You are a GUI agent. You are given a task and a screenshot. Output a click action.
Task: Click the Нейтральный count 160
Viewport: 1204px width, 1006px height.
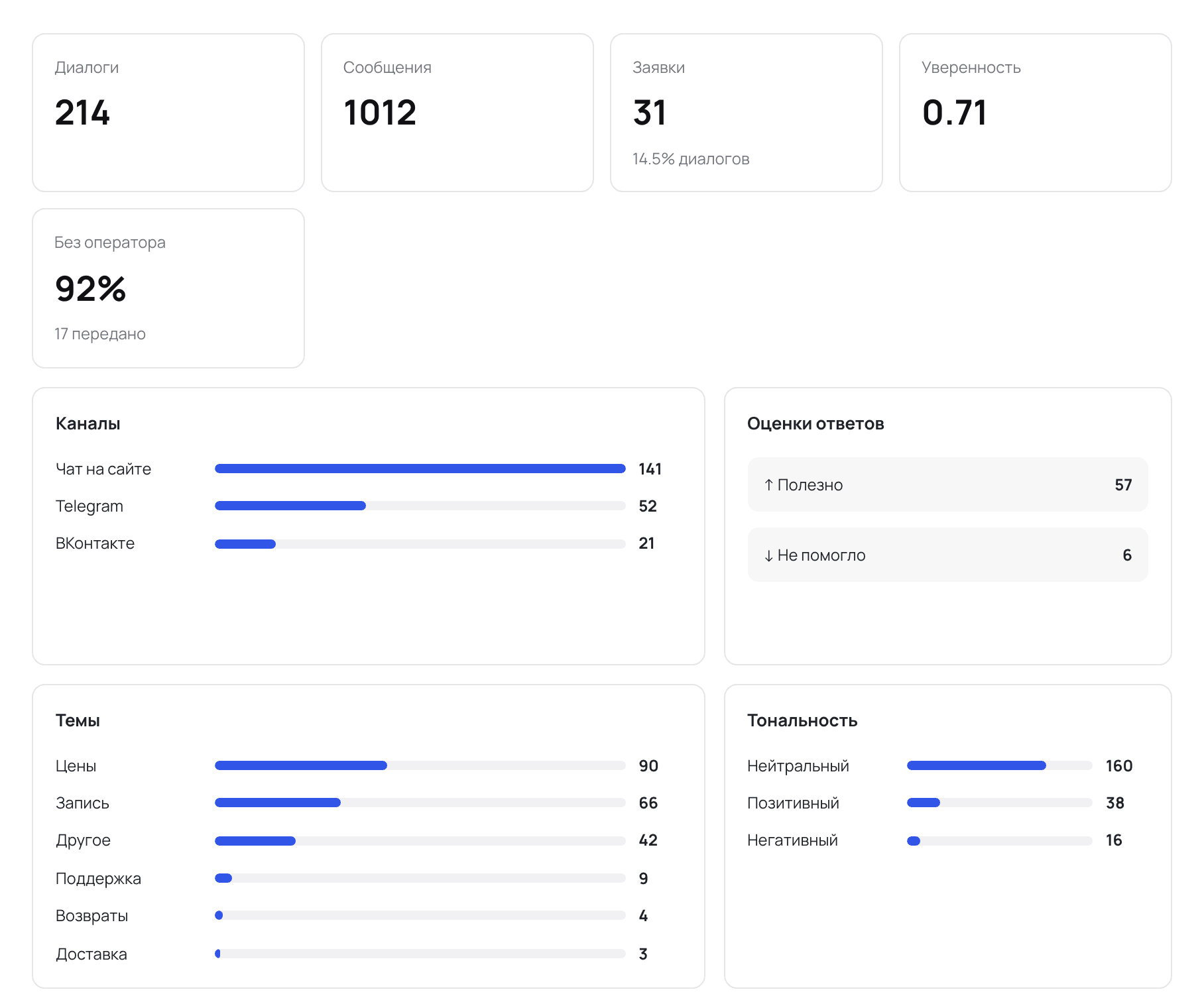point(1119,766)
